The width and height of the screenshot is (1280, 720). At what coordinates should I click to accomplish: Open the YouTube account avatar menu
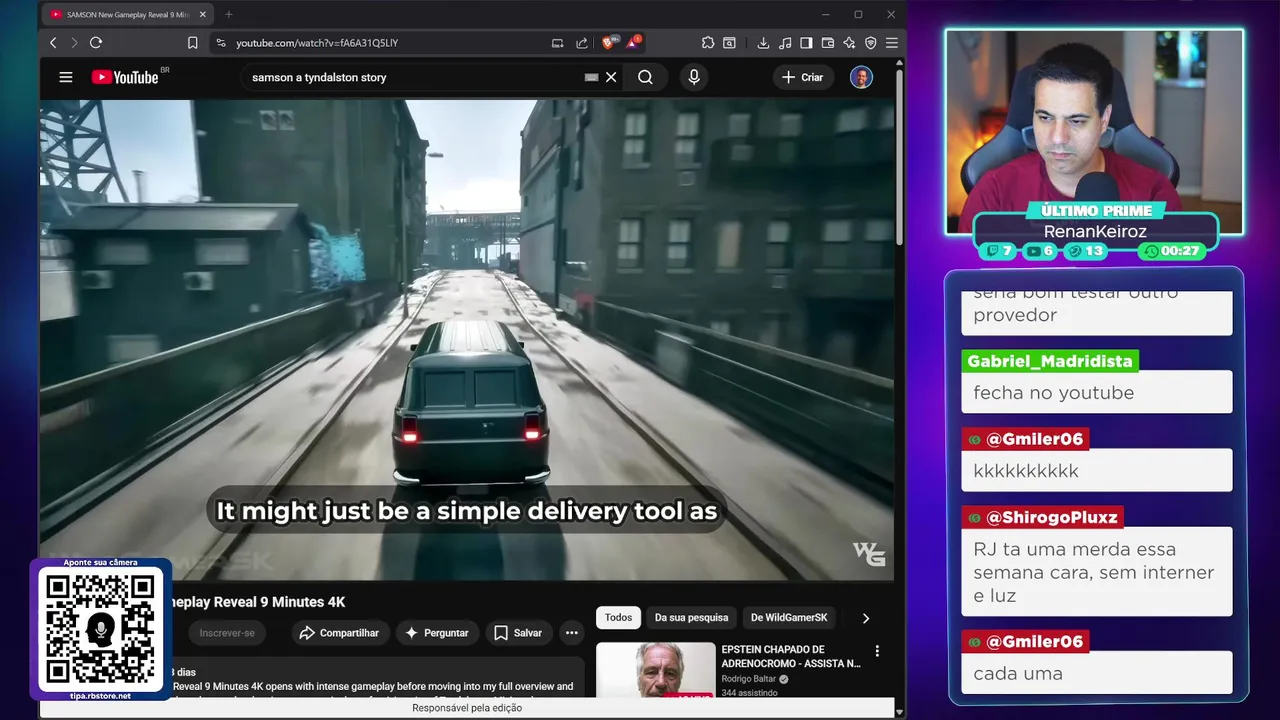(861, 77)
